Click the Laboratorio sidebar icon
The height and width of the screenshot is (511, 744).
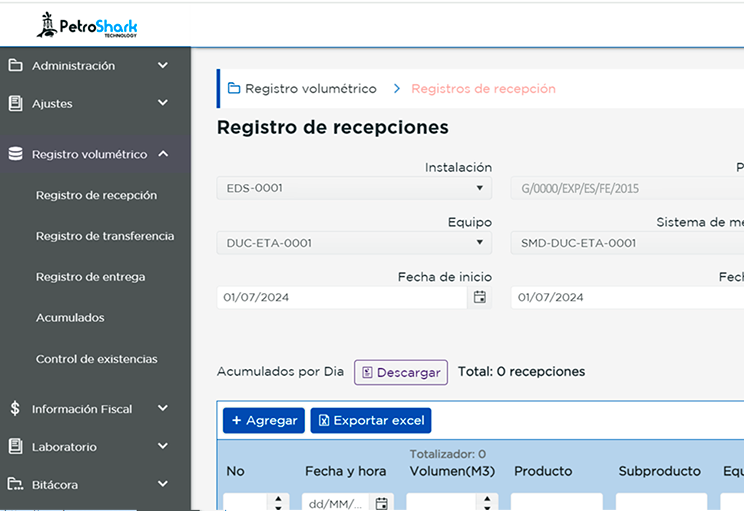click(15, 447)
